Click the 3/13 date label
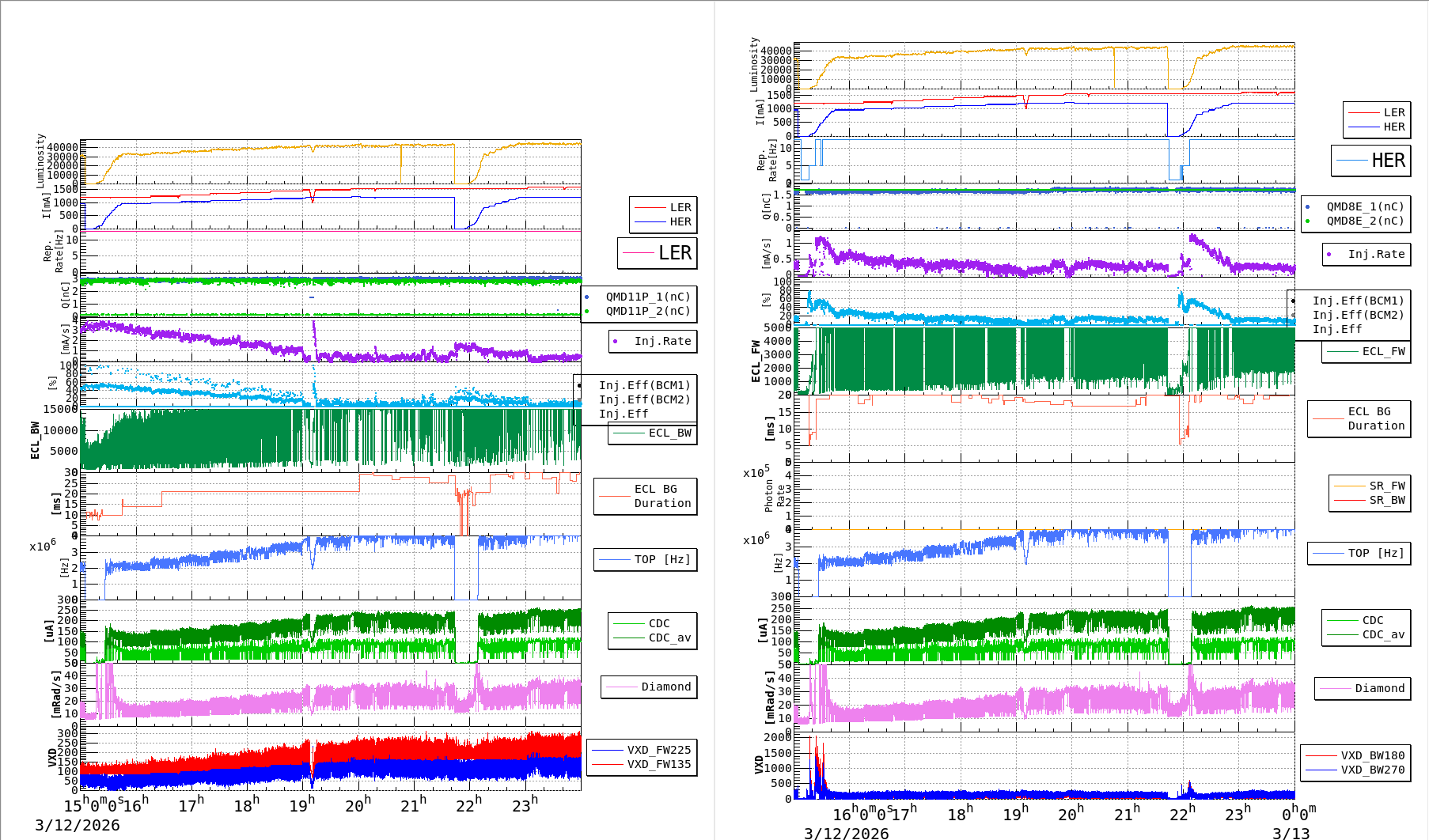This screenshot has width=1429, height=840. tap(1291, 833)
